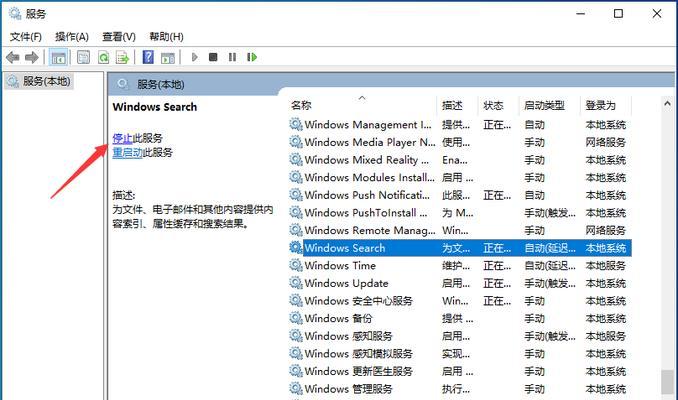Select the Windows Management I... service row
Screen dimensions: 678x400
tap(460, 125)
